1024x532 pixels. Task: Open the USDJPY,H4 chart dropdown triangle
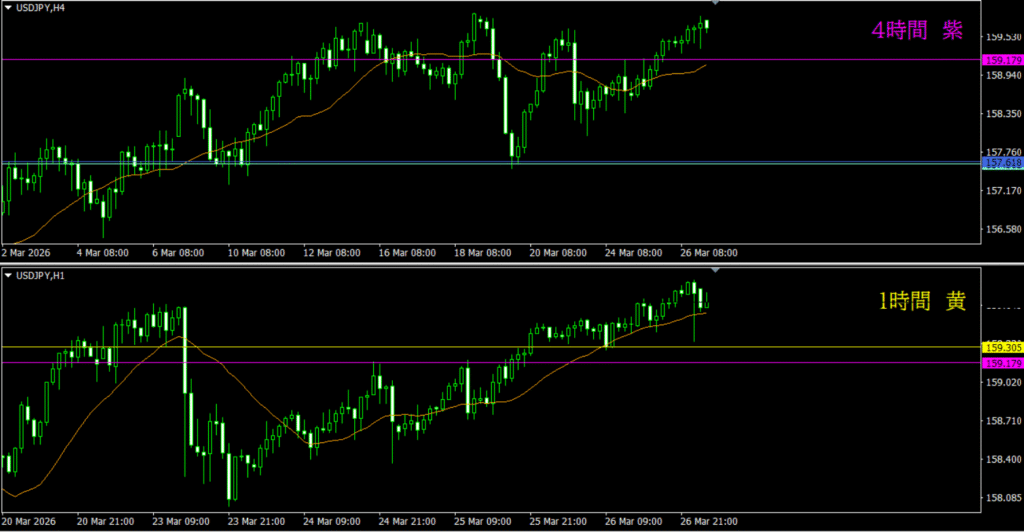click(8, 8)
